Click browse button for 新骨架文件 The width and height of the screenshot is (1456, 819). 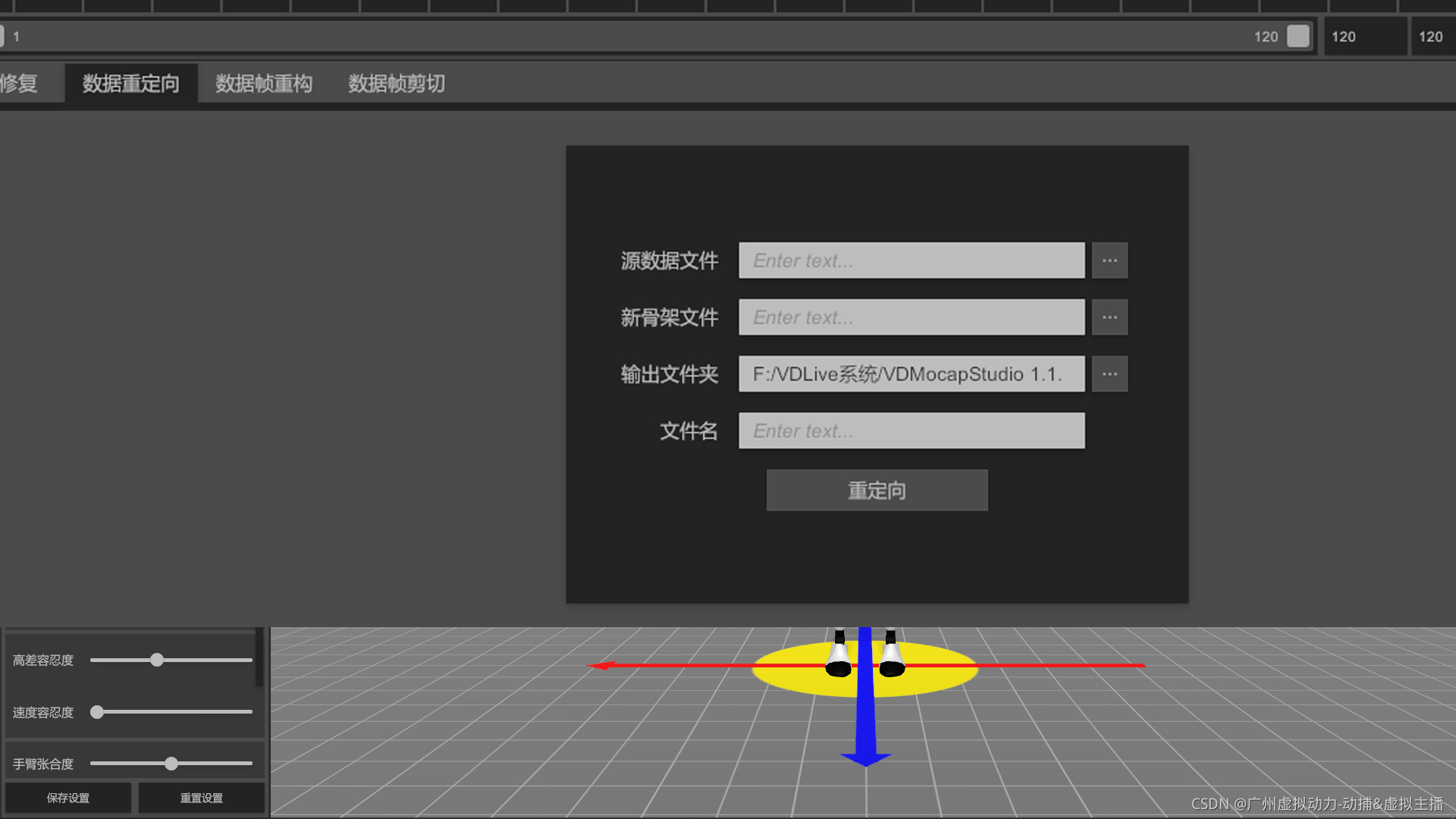(1109, 317)
